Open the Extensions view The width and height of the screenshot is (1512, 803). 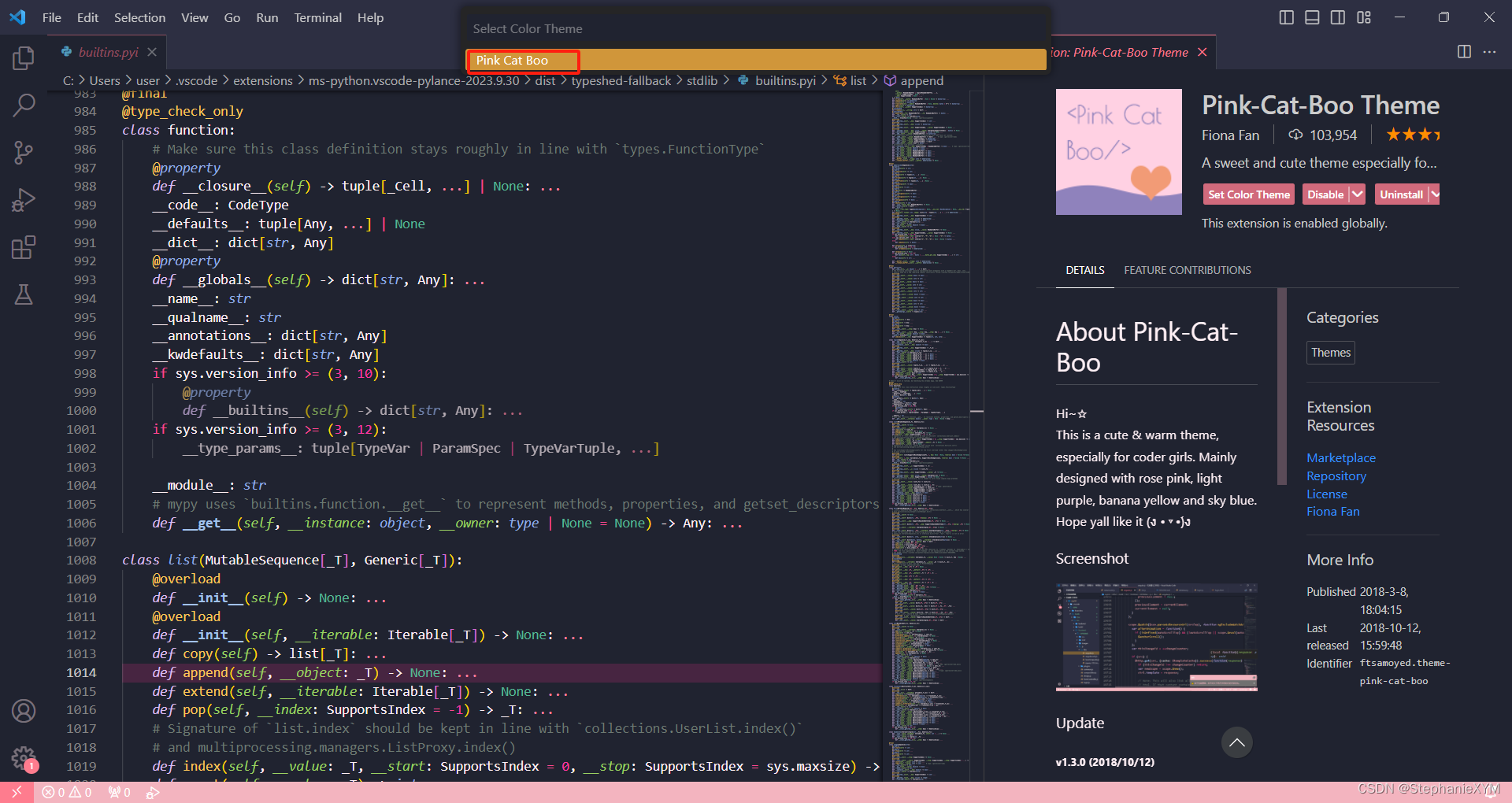(x=24, y=248)
